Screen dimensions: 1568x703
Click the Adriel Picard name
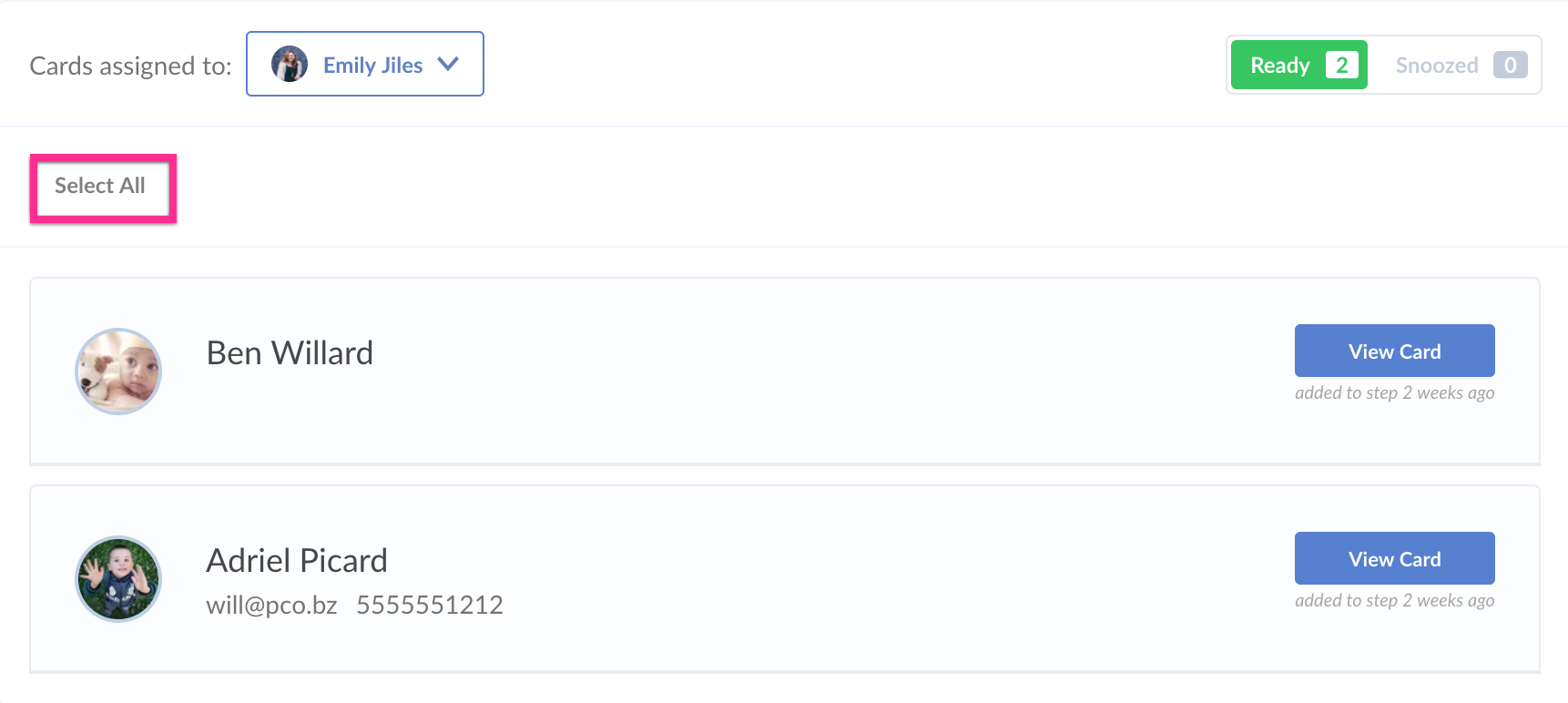click(297, 561)
